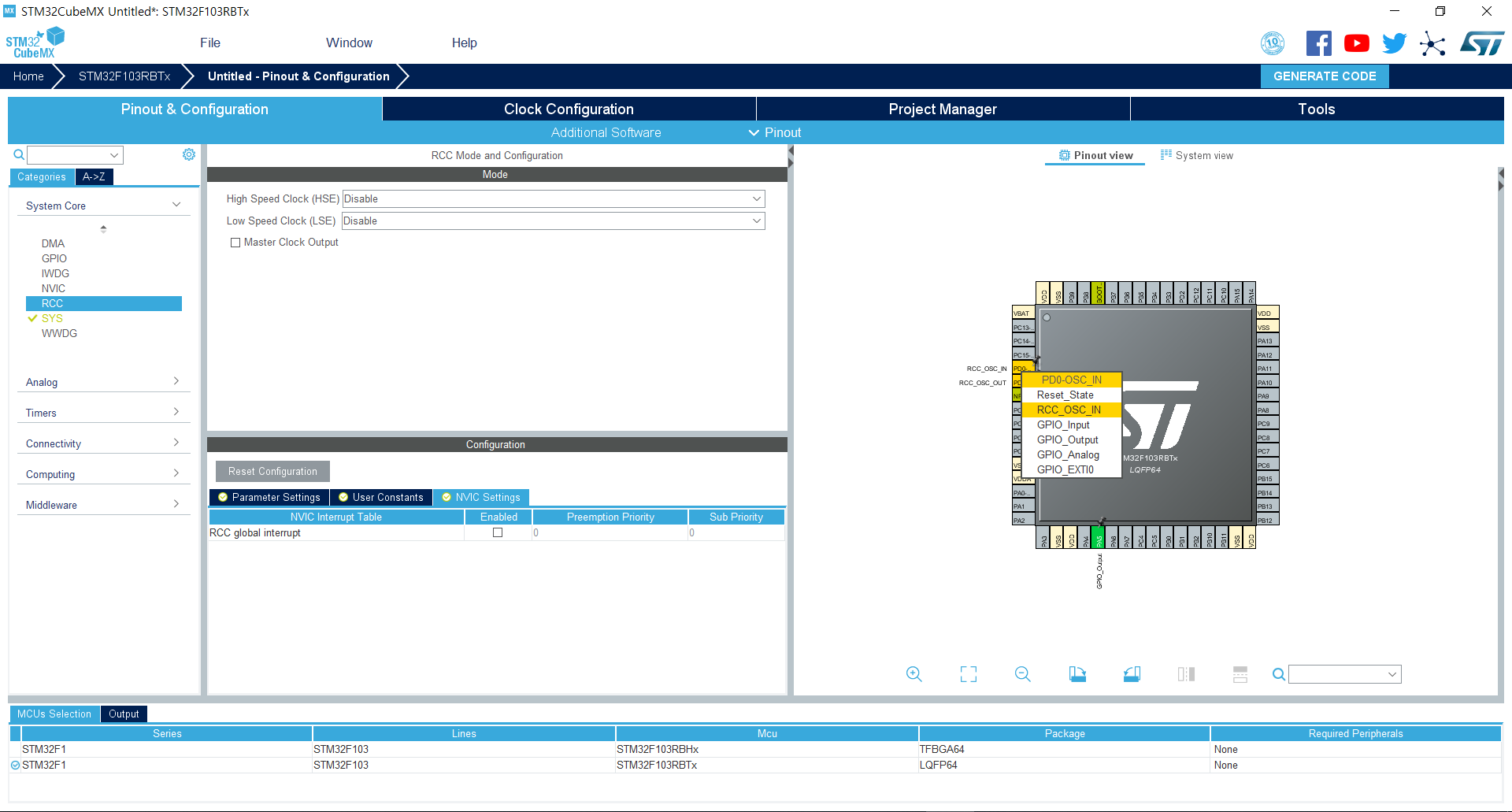Open Additional Software

[x=606, y=132]
